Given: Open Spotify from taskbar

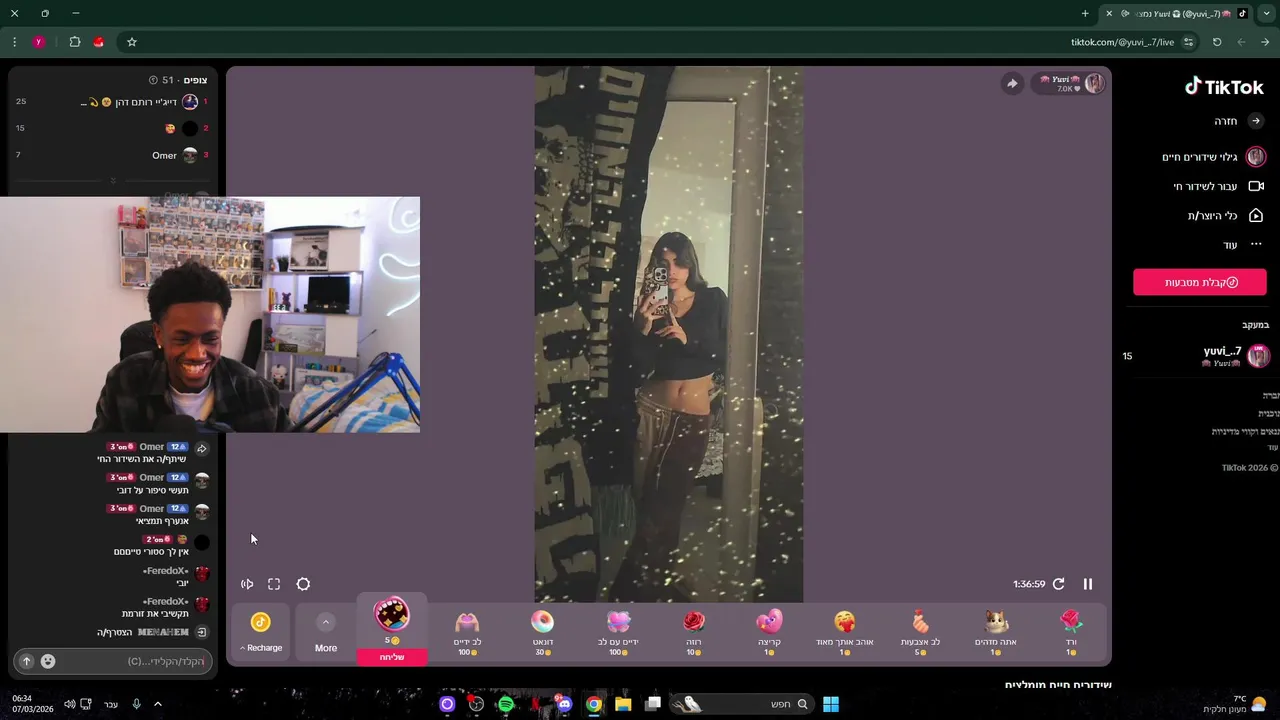Looking at the screenshot, I should point(506,704).
